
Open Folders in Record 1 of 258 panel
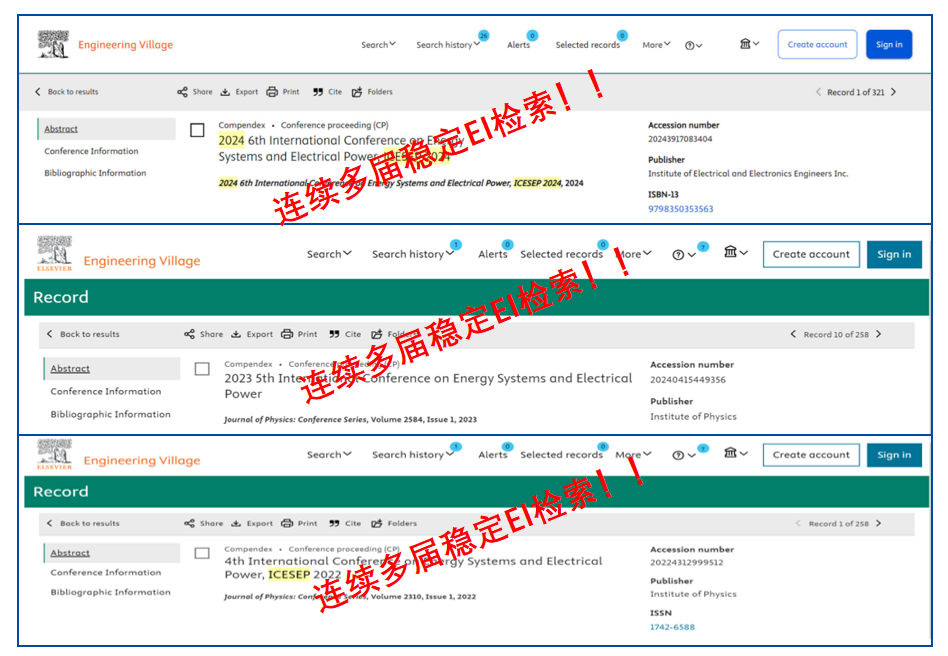394,524
